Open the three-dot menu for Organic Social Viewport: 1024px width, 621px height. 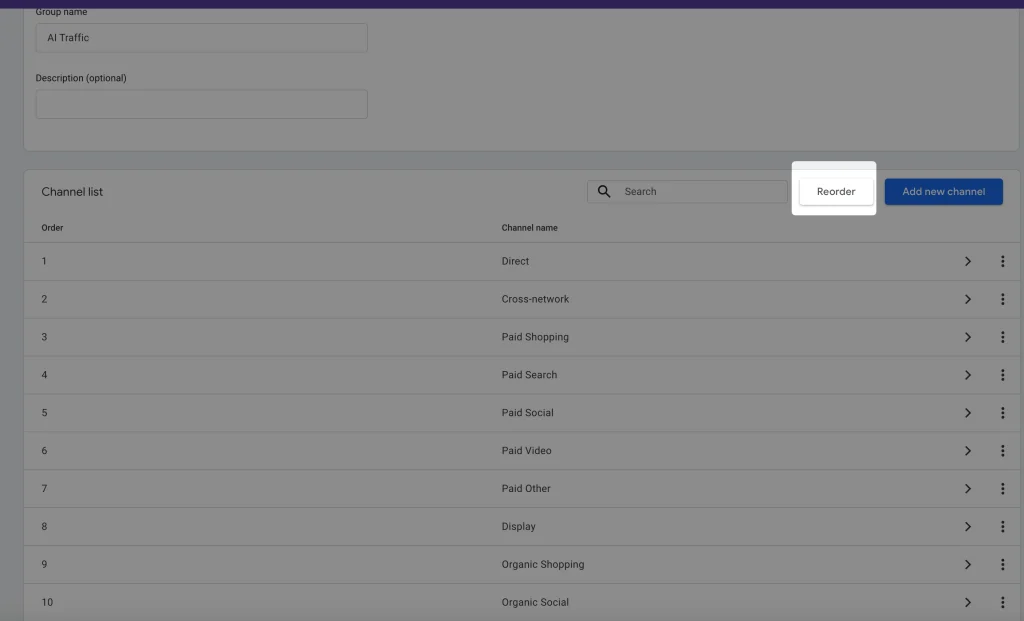point(1003,602)
